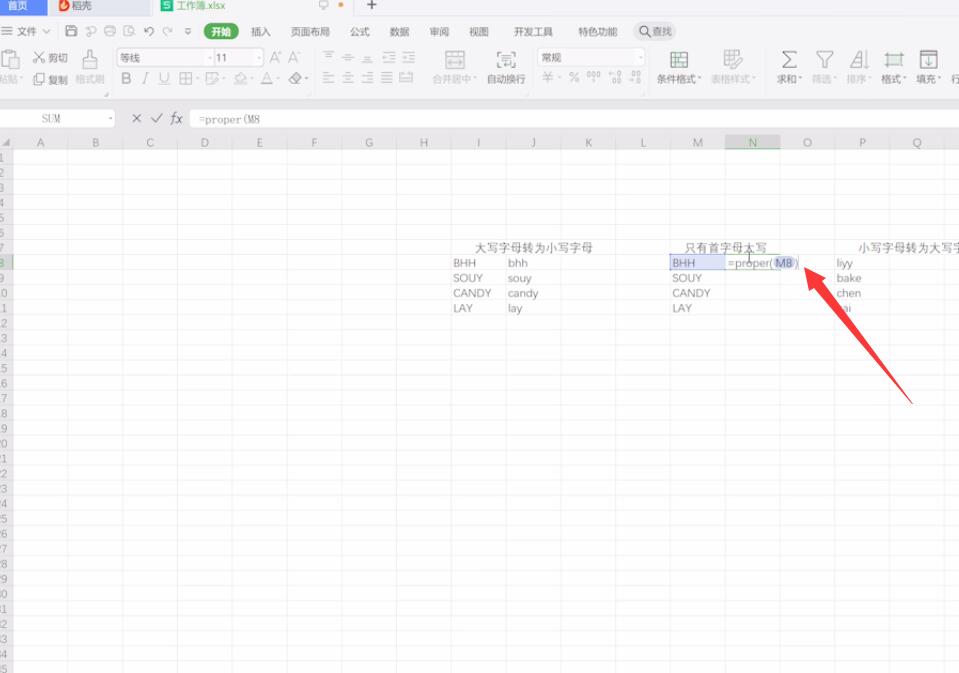Click cell containing bake
959x673 pixels.
click(x=862, y=278)
